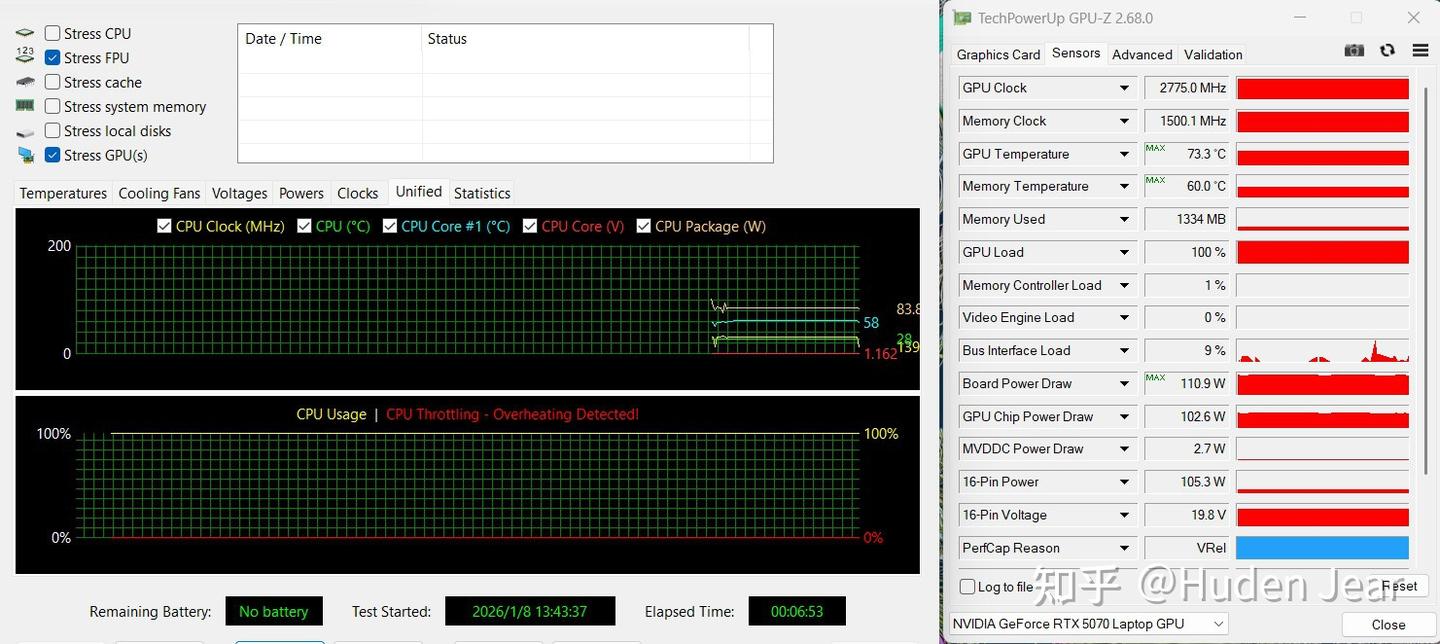Click the GPU-Z title bar app icon

962,18
